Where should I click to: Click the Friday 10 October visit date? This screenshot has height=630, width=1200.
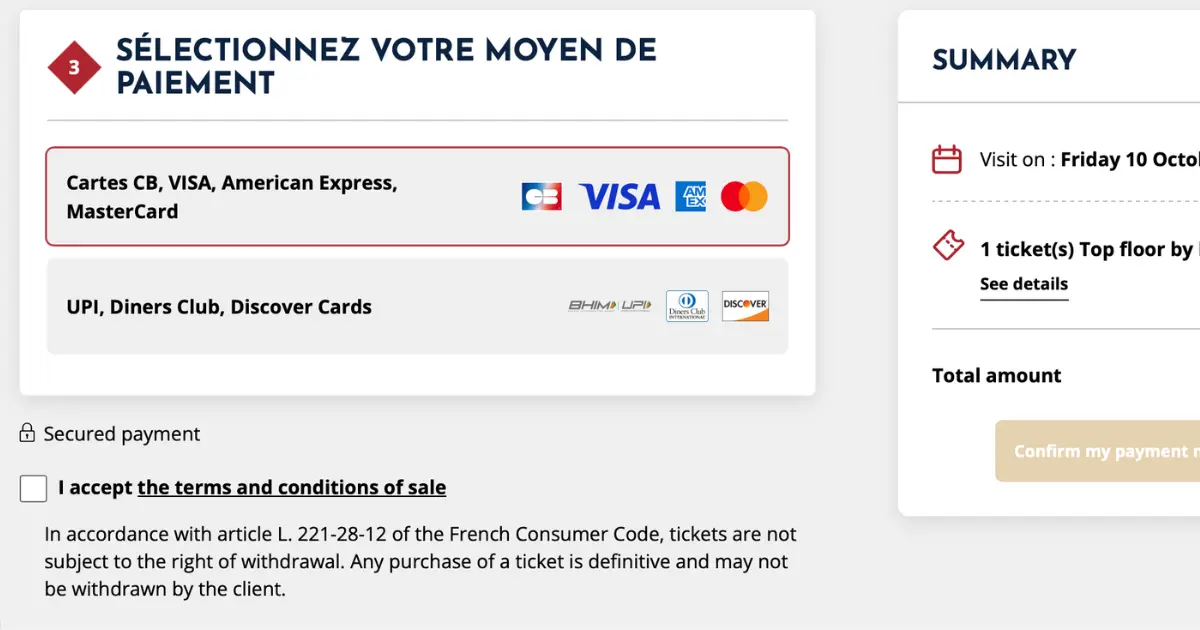pos(1130,160)
